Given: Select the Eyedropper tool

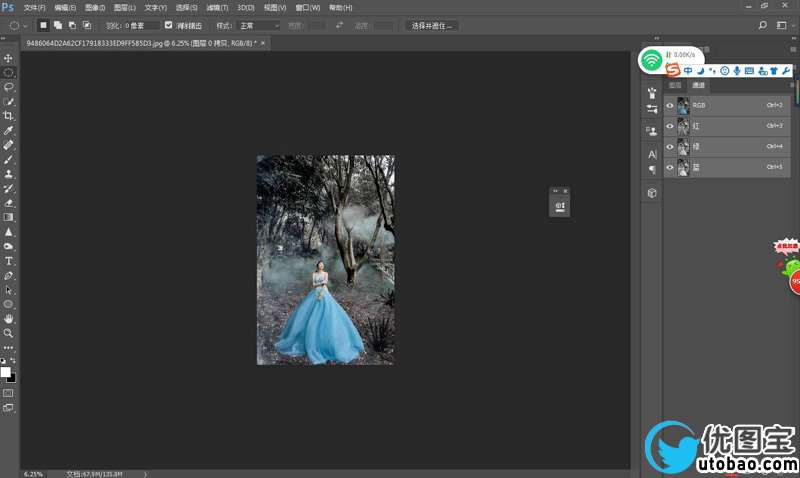Looking at the screenshot, I should click(x=8, y=131).
